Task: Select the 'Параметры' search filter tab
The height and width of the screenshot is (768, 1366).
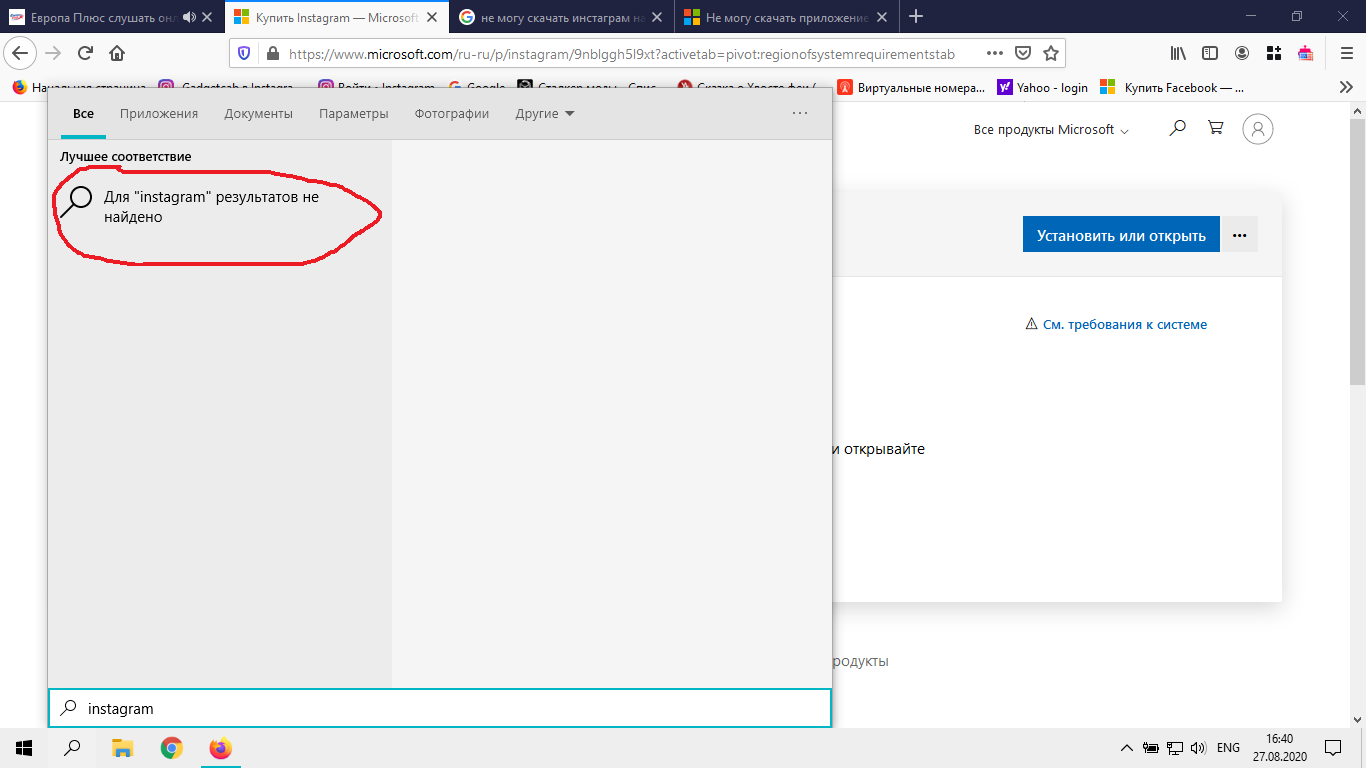Action: (354, 114)
